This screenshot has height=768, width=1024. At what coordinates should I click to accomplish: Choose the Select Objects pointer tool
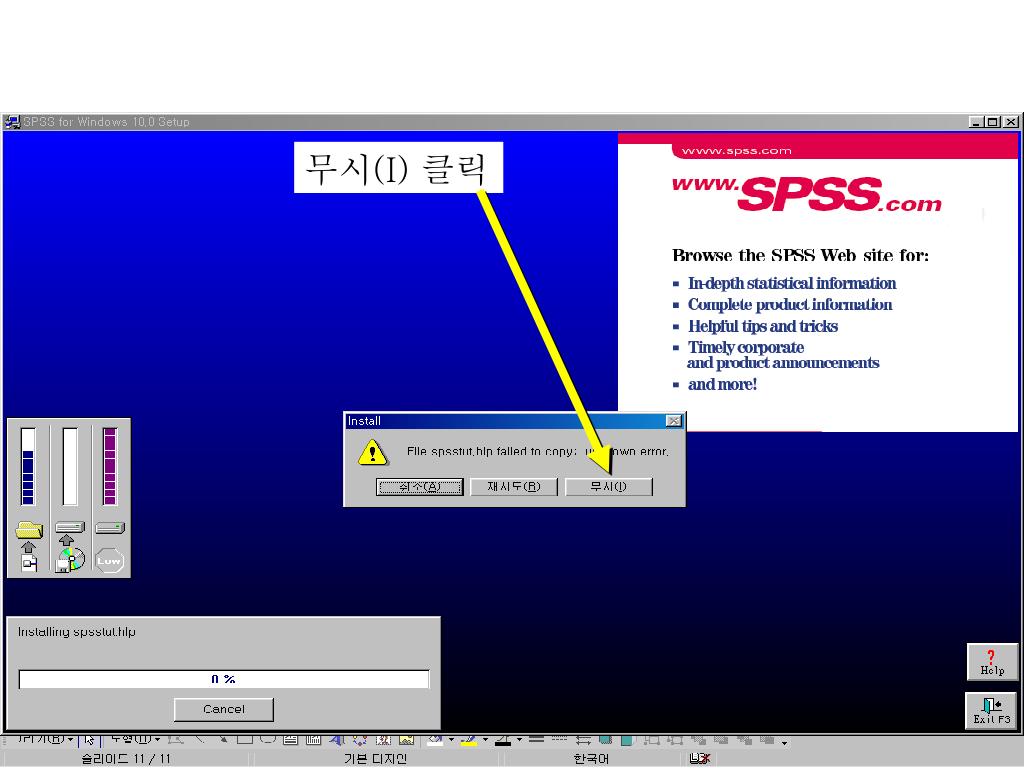(x=89, y=740)
